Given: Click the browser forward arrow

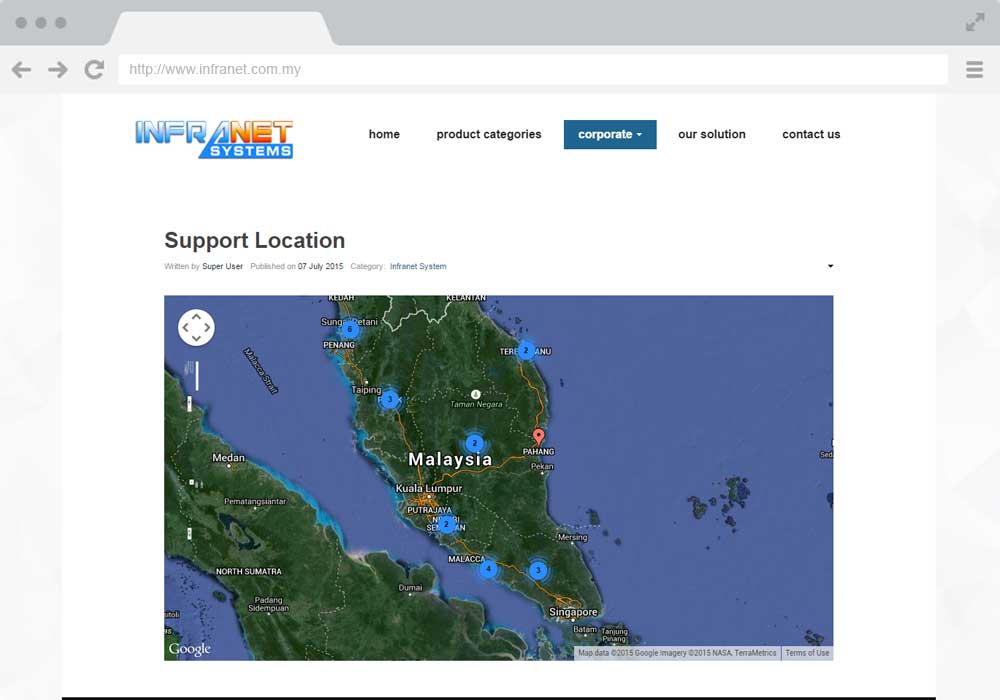Looking at the screenshot, I should (57, 69).
